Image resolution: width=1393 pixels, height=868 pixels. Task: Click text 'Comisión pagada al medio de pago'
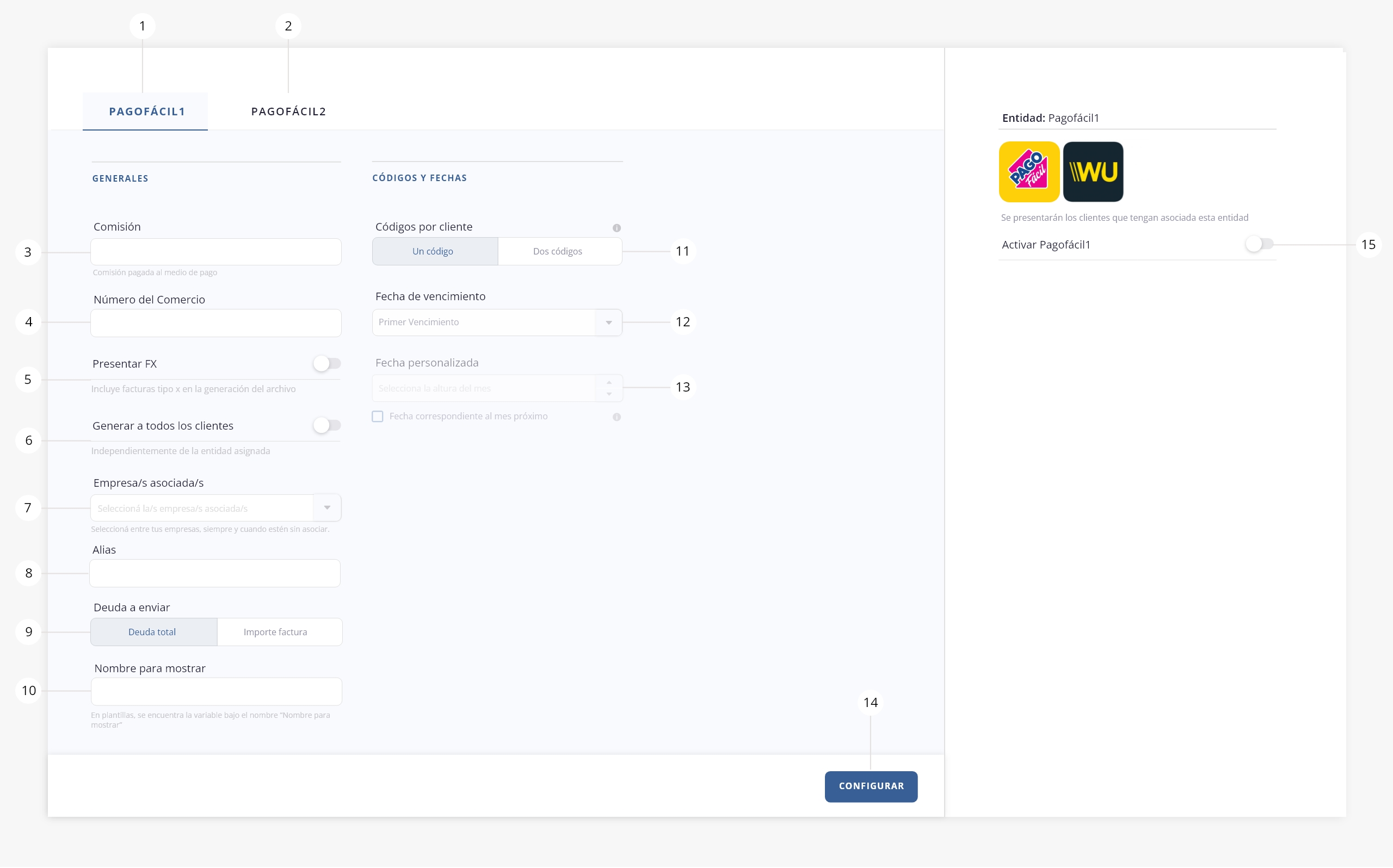(155, 272)
